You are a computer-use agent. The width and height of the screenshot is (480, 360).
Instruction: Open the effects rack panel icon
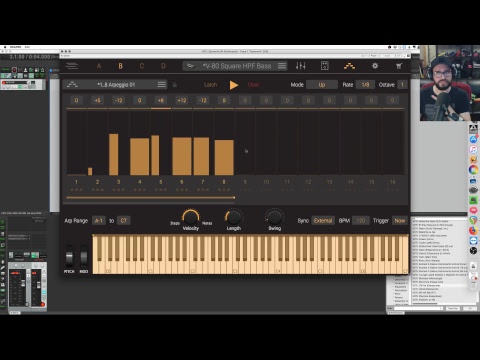pos(324,66)
